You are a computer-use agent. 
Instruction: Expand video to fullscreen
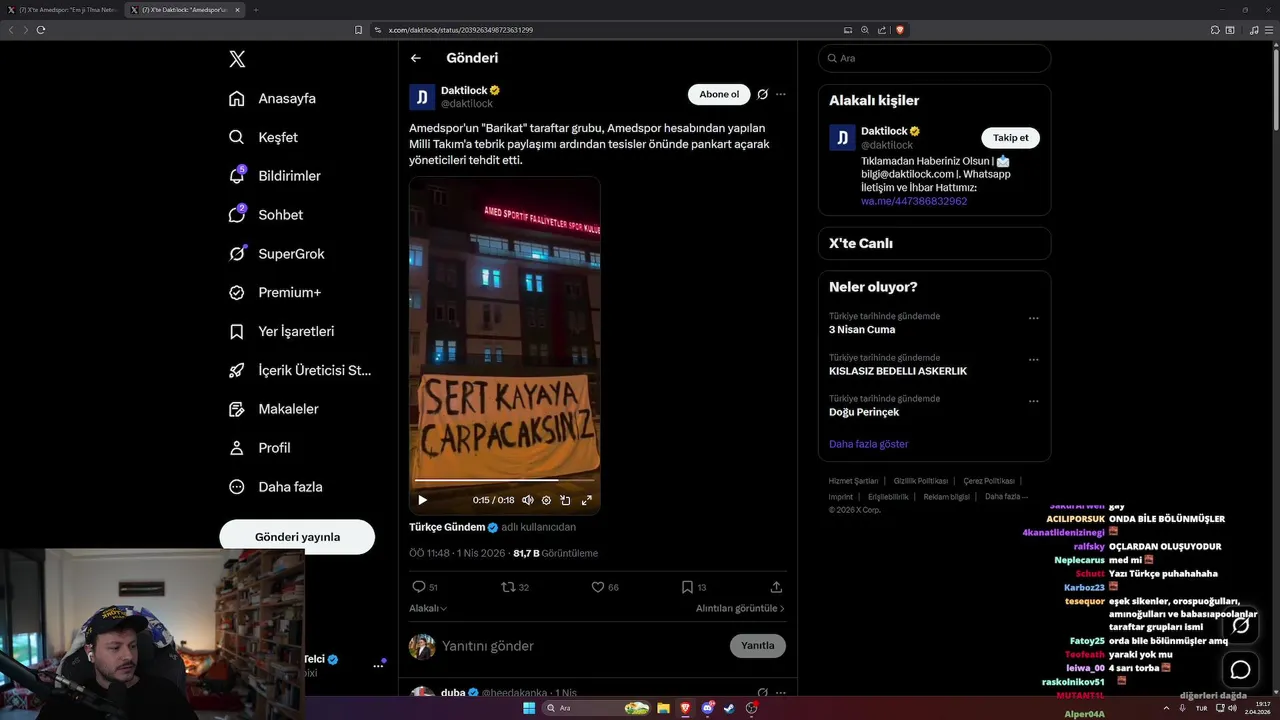pyautogui.click(x=587, y=500)
